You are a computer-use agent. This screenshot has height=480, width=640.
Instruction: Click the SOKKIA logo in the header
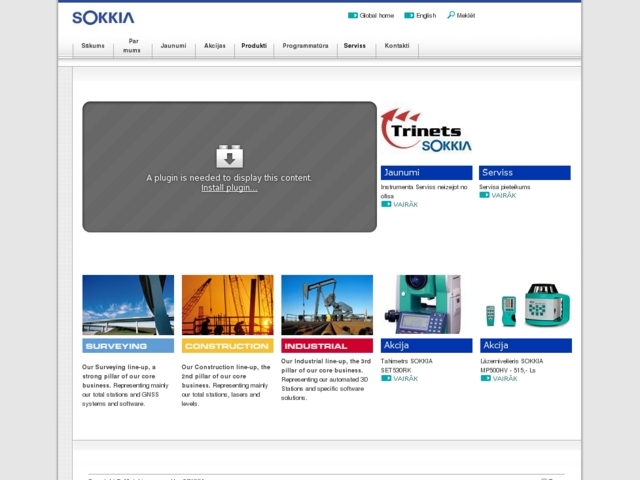click(x=102, y=17)
